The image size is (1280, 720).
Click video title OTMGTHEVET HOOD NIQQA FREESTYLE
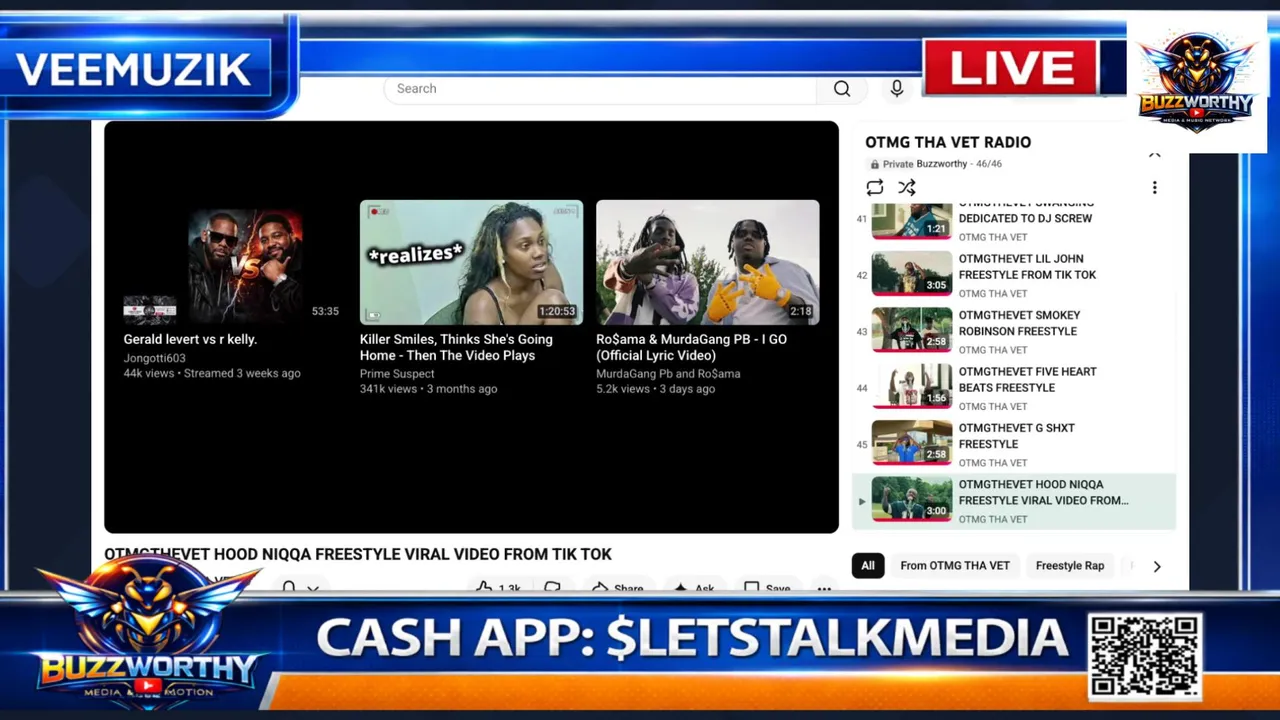click(358, 554)
